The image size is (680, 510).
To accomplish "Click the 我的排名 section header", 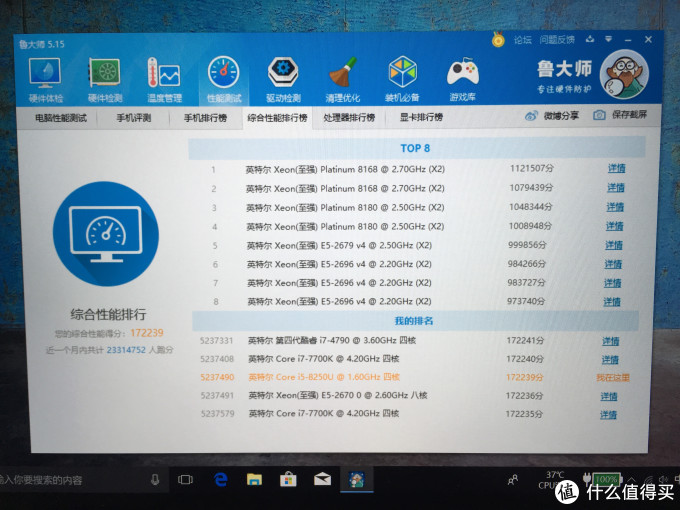I will point(414,321).
